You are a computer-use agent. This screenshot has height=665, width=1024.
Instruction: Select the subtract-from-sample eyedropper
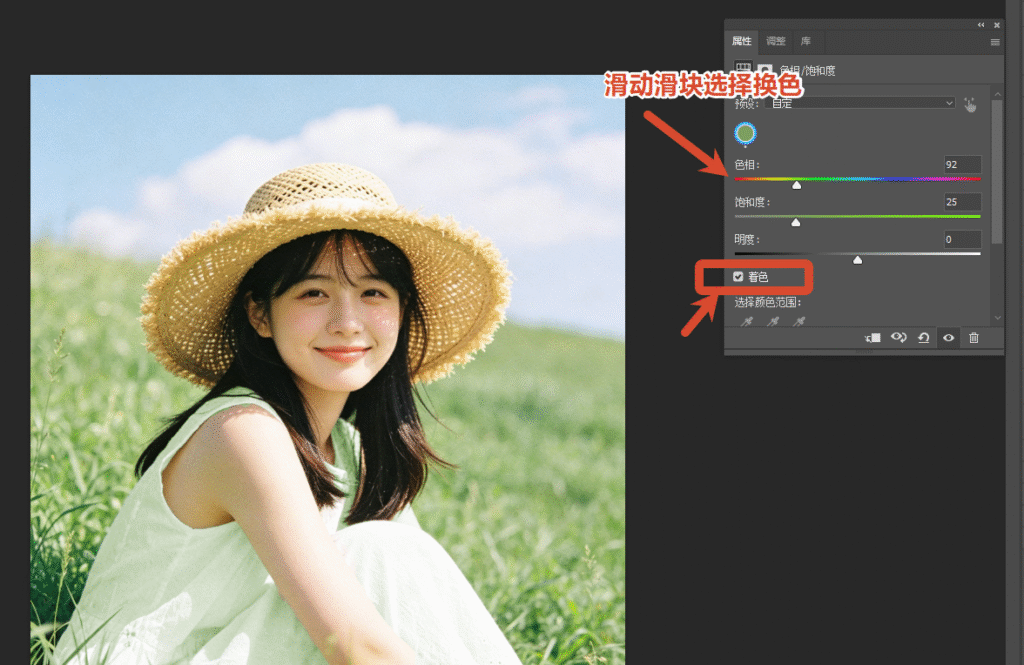point(799,321)
